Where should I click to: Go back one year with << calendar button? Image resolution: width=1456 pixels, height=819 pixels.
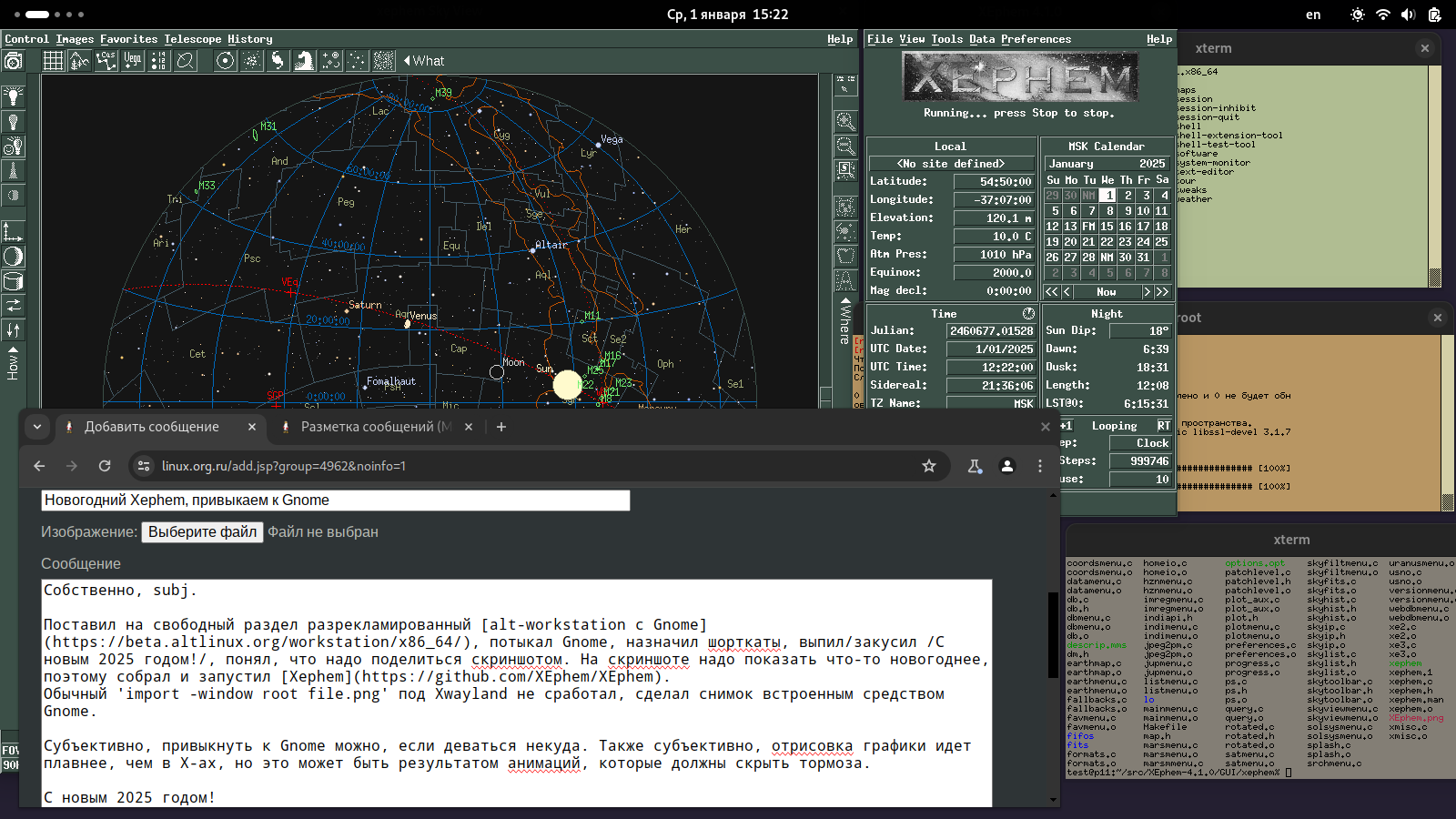(x=1051, y=292)
